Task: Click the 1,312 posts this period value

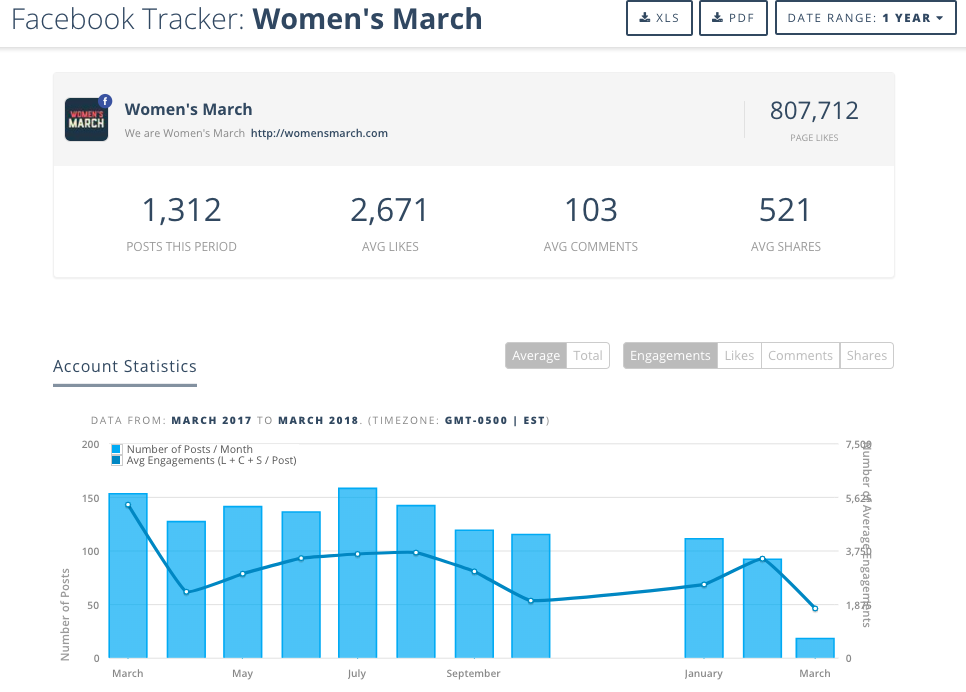Action: pyautogui.click(x=181, y=210)
